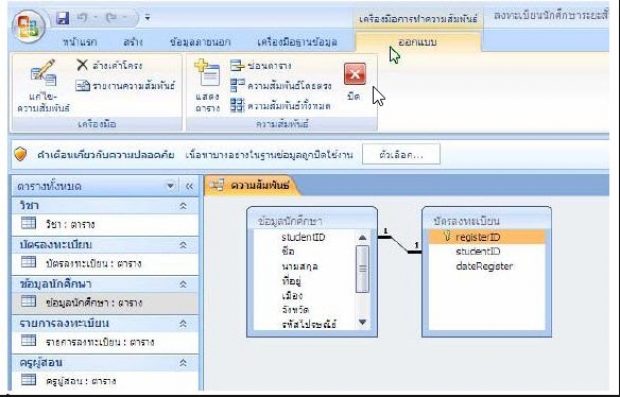Click the red ปิด close relationships button
Viewport: 620px width, 397px height.
coord(355,74)
